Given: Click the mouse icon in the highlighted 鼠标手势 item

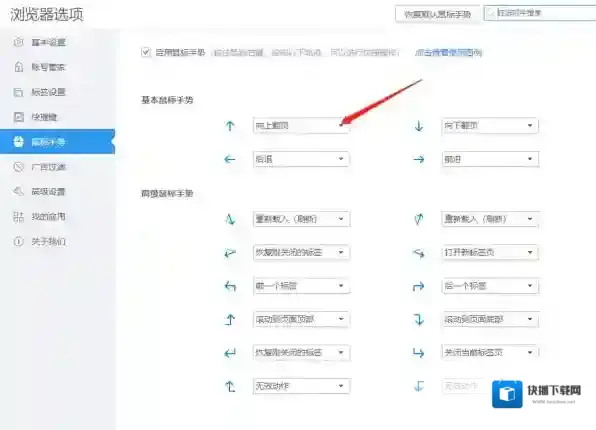Looking at the screenshot, I should [x=19, y=142].
